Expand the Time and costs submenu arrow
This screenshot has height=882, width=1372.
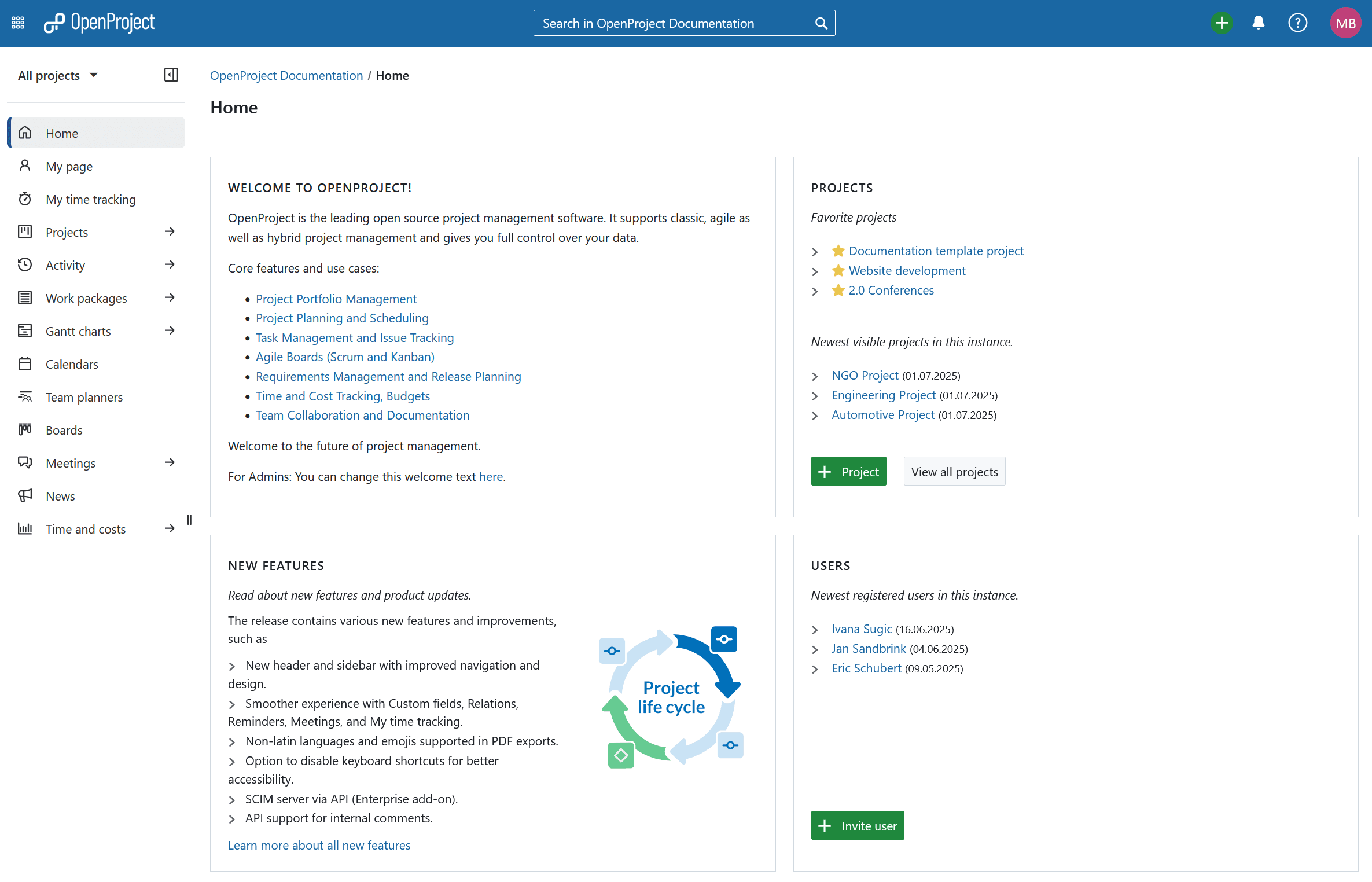170,529
